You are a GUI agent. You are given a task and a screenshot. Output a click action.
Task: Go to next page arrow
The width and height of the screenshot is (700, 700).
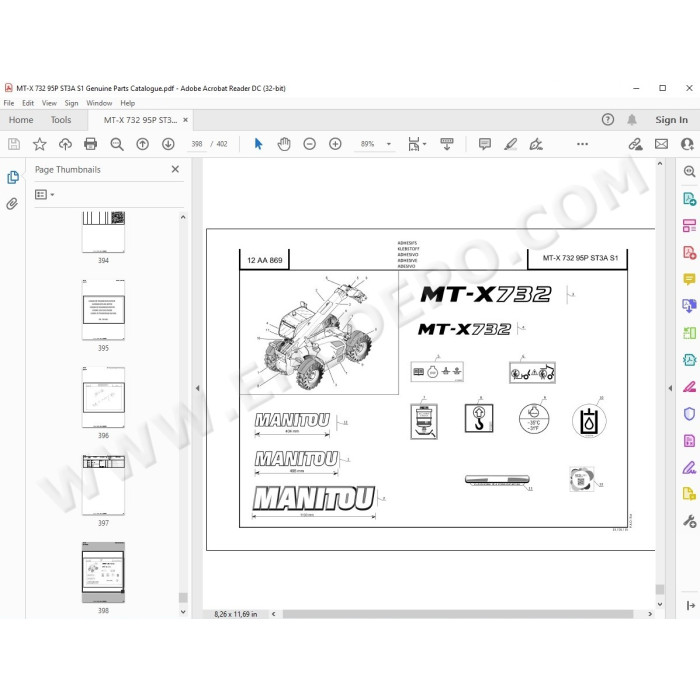pos(168,144)
